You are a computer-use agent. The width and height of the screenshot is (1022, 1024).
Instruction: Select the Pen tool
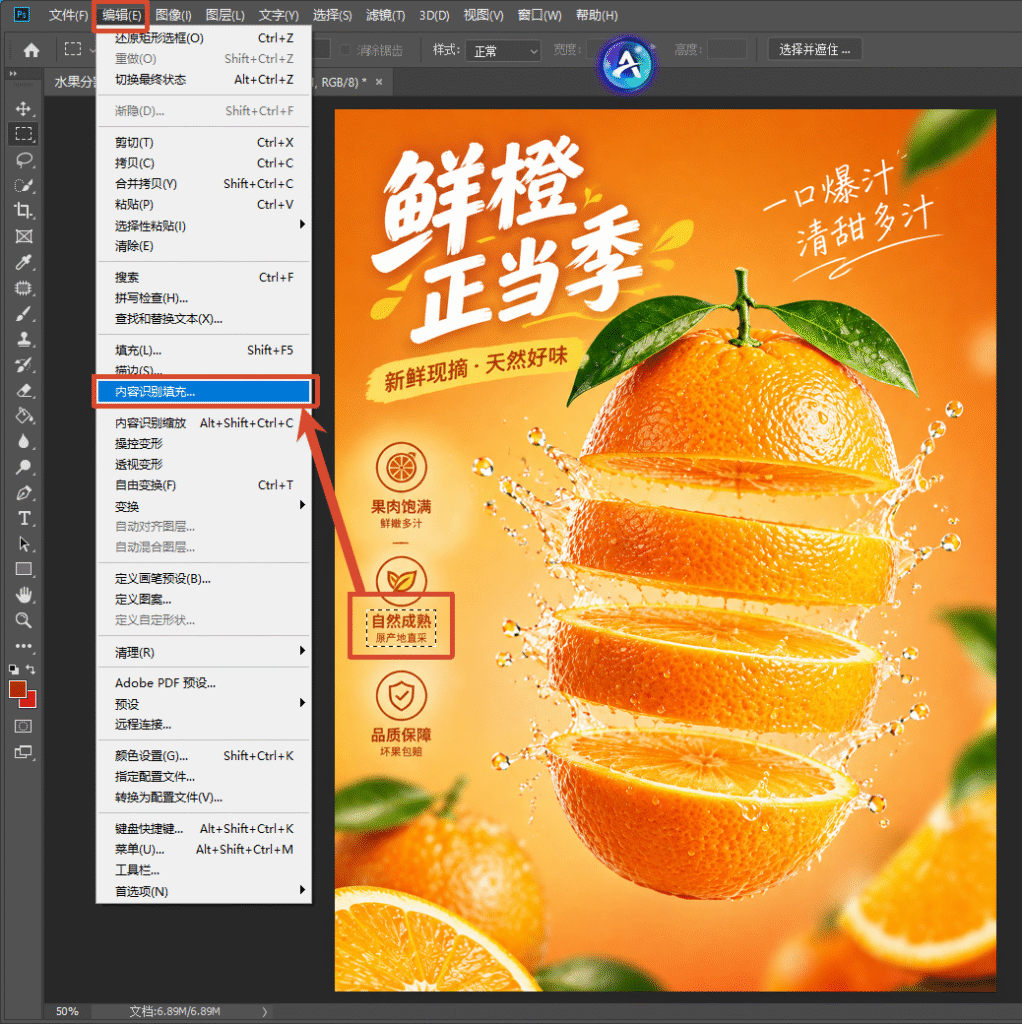pyautogui.click(x=24, y=493)
